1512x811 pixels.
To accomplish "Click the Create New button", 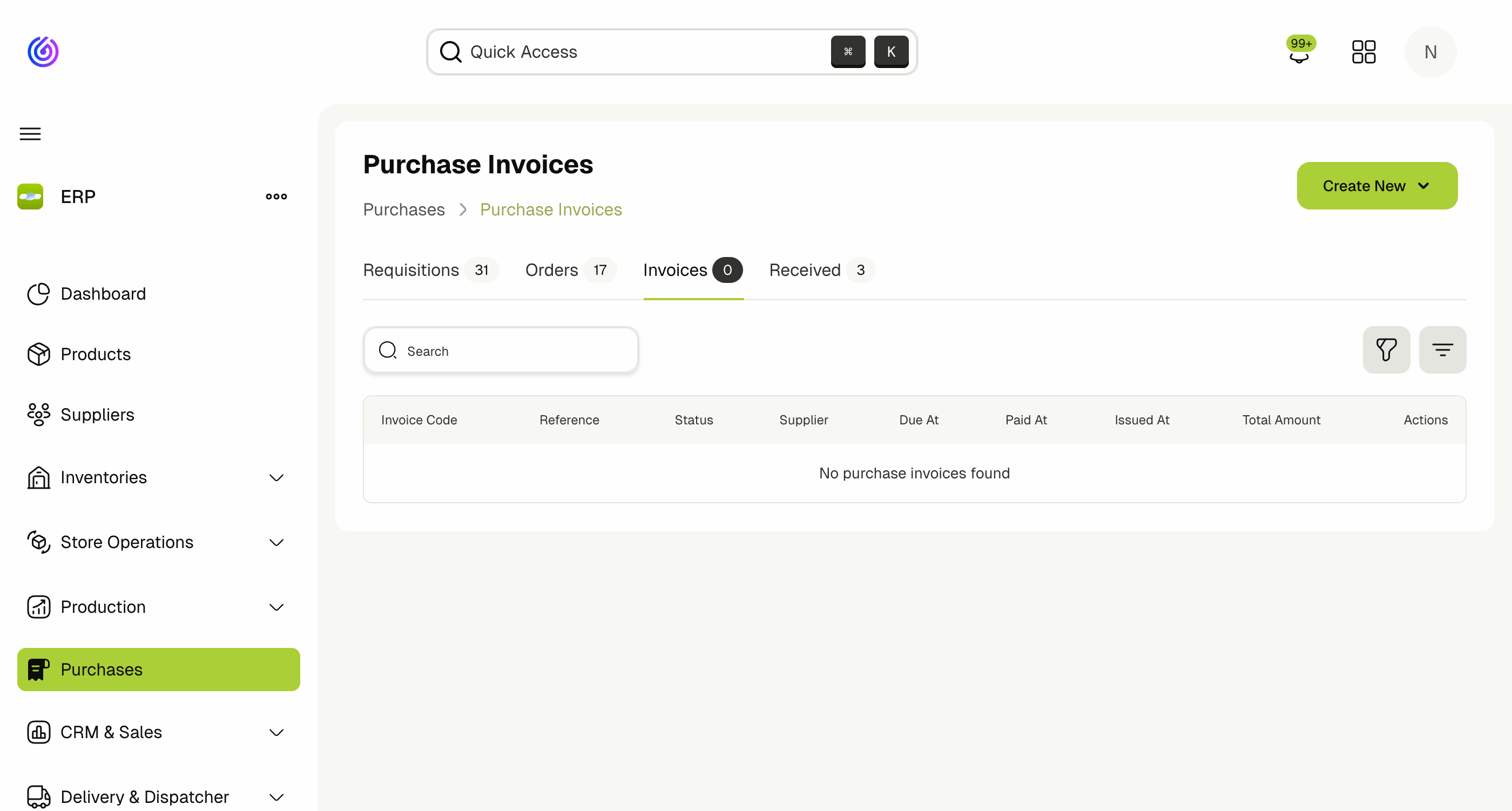I will (x=1377, y=185).
